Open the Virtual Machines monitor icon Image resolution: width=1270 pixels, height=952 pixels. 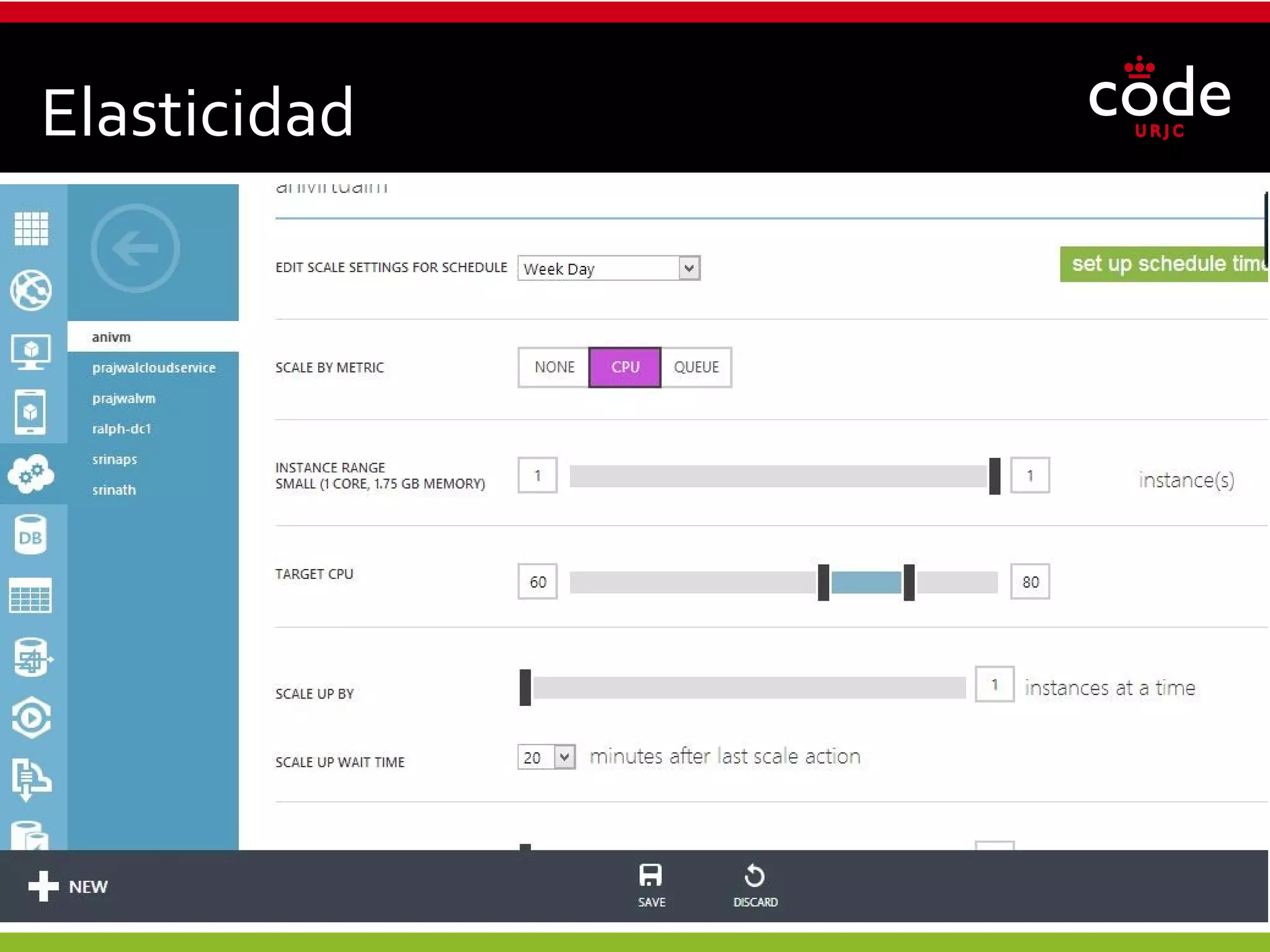(x=31, y=351)
